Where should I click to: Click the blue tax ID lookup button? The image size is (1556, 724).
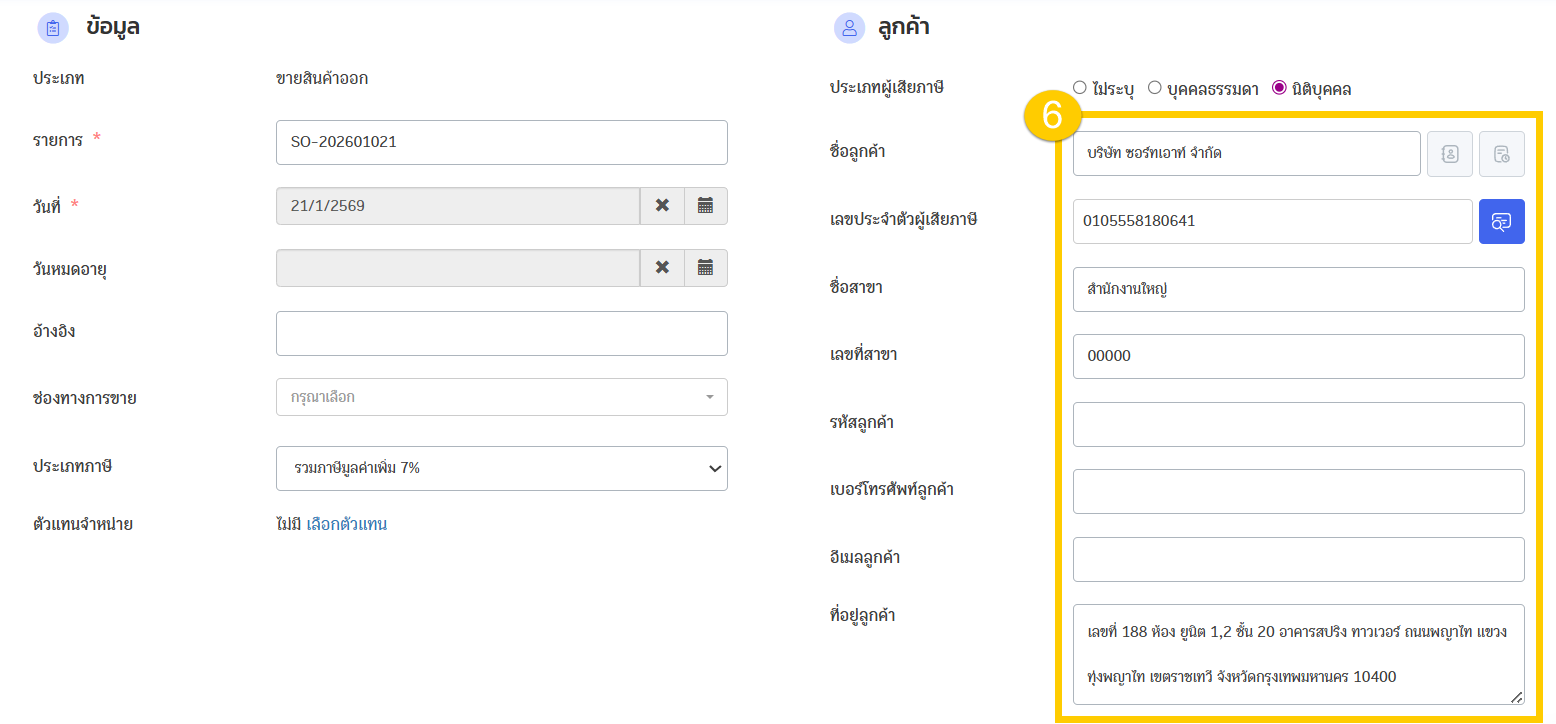(1501, 222)
